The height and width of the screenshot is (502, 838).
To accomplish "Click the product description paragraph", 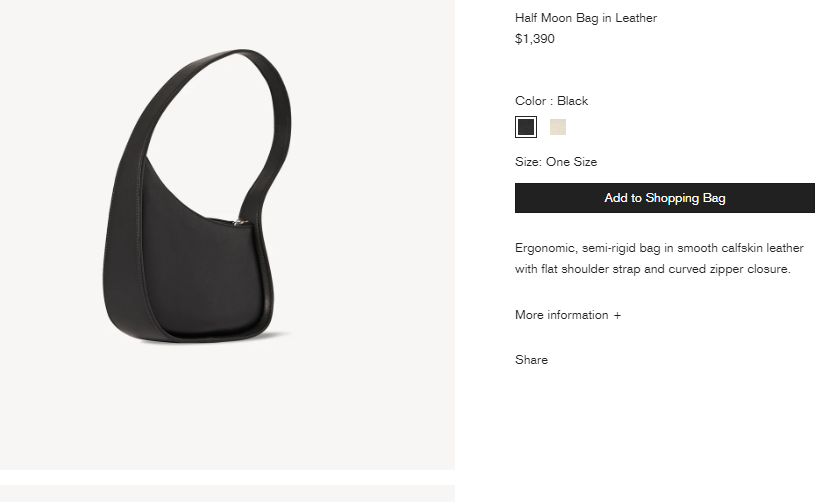I will click(x=659, y=258).
